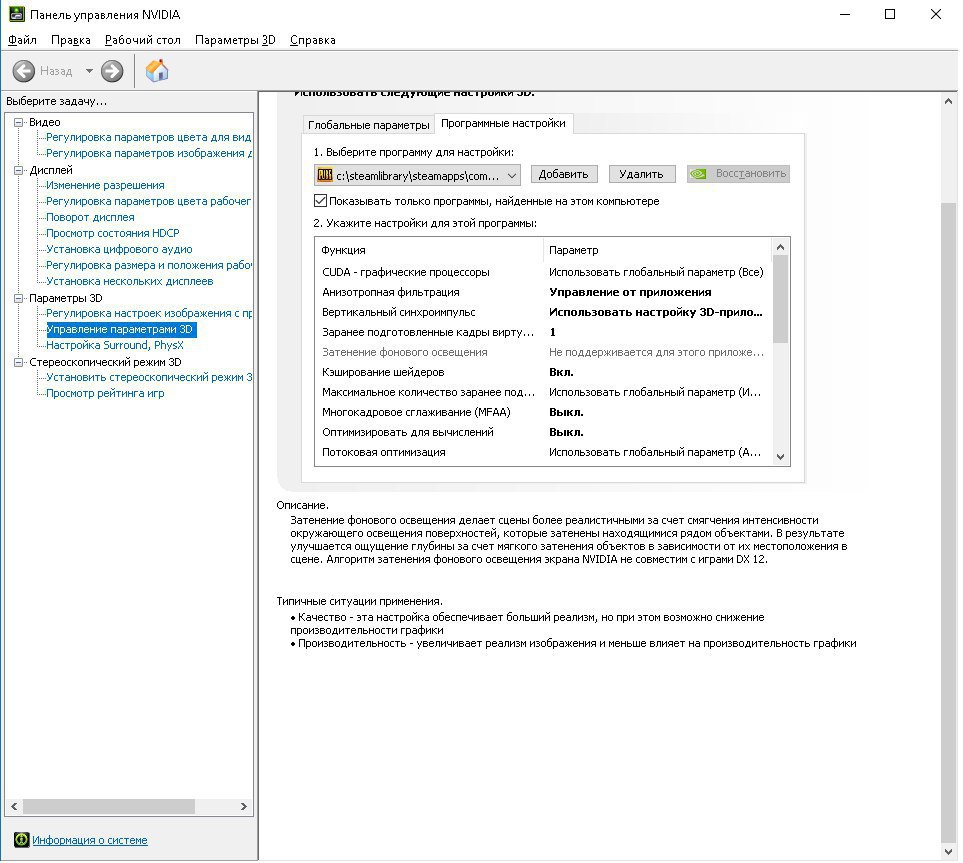Click the NVIDIA icon next to system information
This screenshot has width=963, height=863.
coord(21,840)
